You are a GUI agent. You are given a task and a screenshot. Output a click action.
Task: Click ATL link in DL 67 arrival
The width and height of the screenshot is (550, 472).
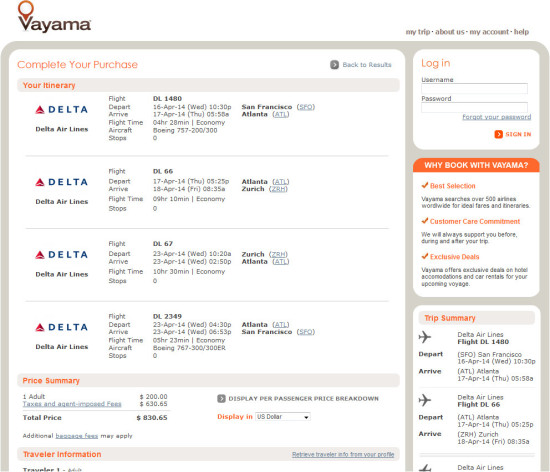click(281, 262)
